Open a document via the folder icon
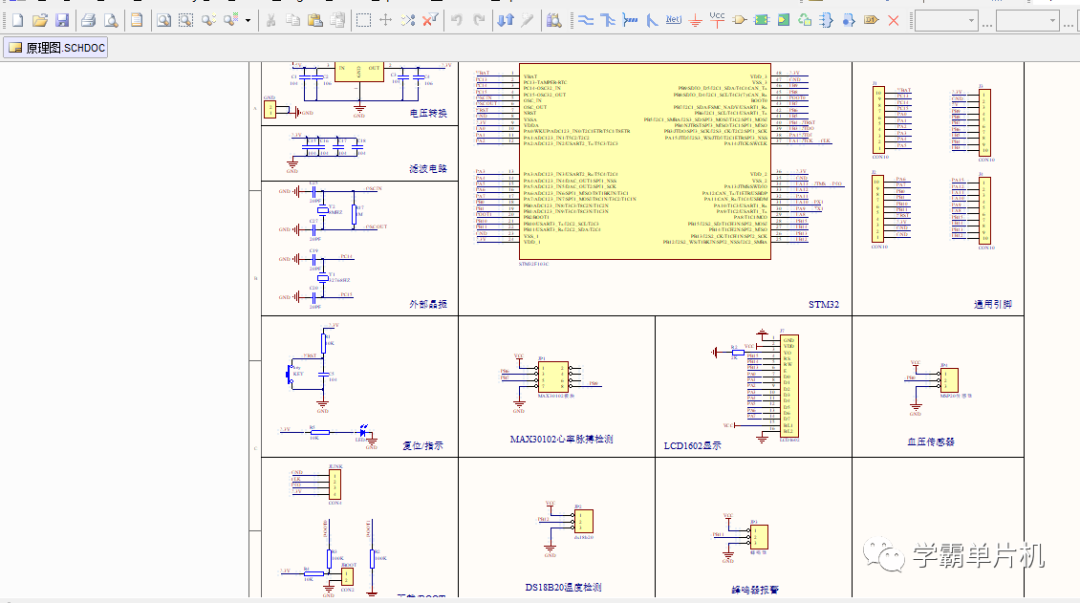Image resolution: width=1080 pixels, height=603 pixels. [40, 21]
